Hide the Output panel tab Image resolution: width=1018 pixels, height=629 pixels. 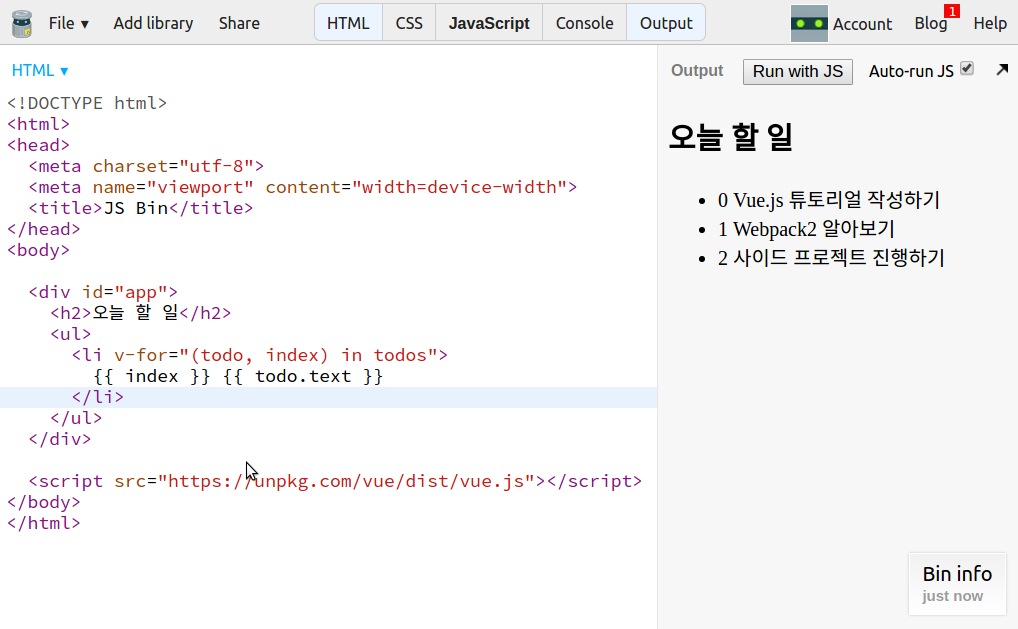(665, 23)
